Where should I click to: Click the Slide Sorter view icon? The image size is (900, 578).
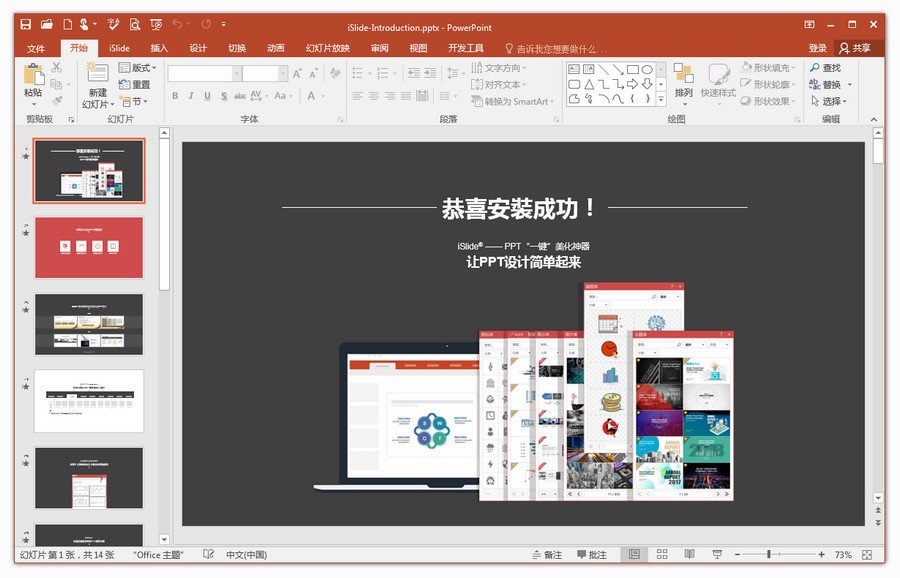pos(662,553)
